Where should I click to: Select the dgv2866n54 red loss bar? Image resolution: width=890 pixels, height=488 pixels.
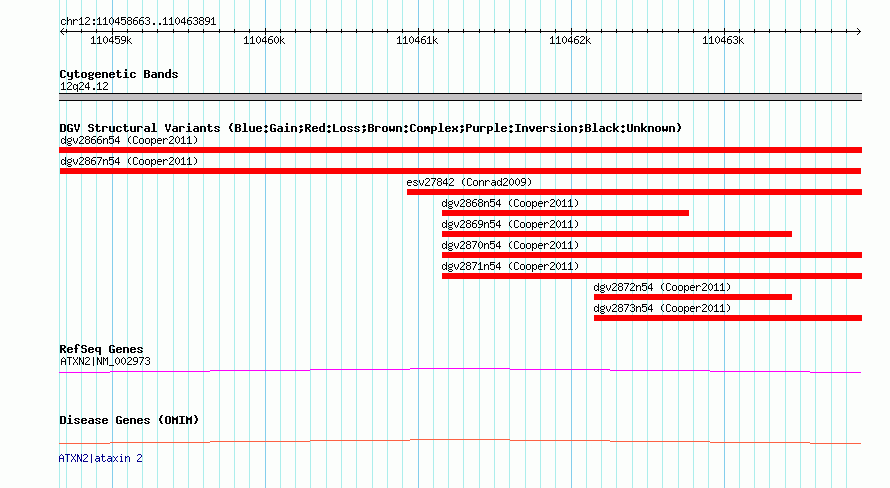coord(460,150)
